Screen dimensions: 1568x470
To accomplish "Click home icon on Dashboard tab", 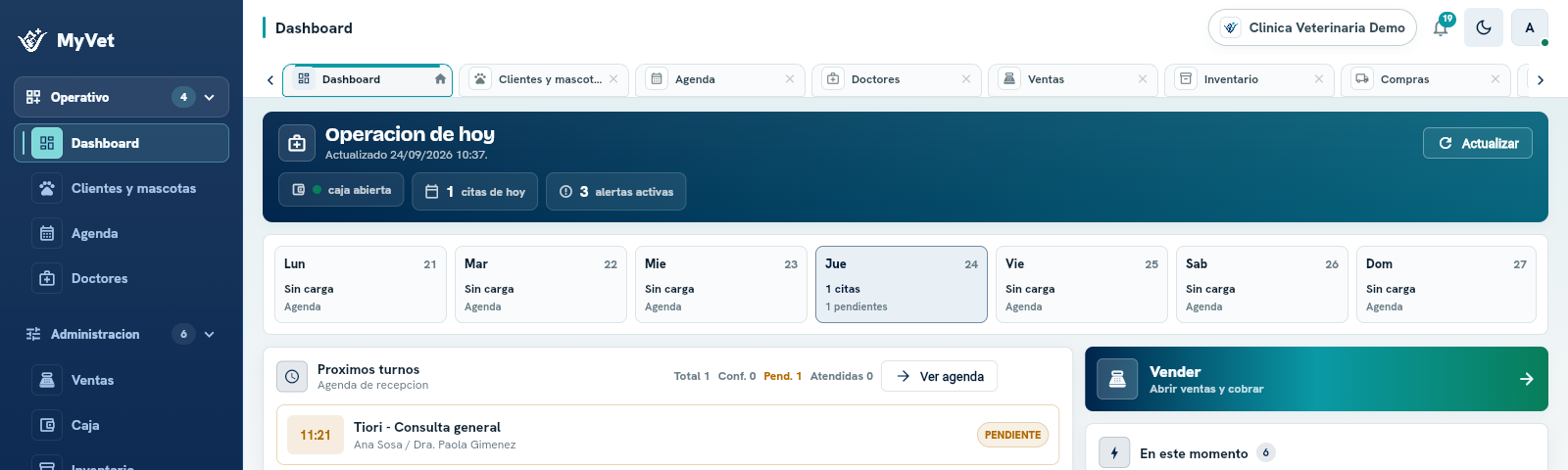I will [440, 79].
